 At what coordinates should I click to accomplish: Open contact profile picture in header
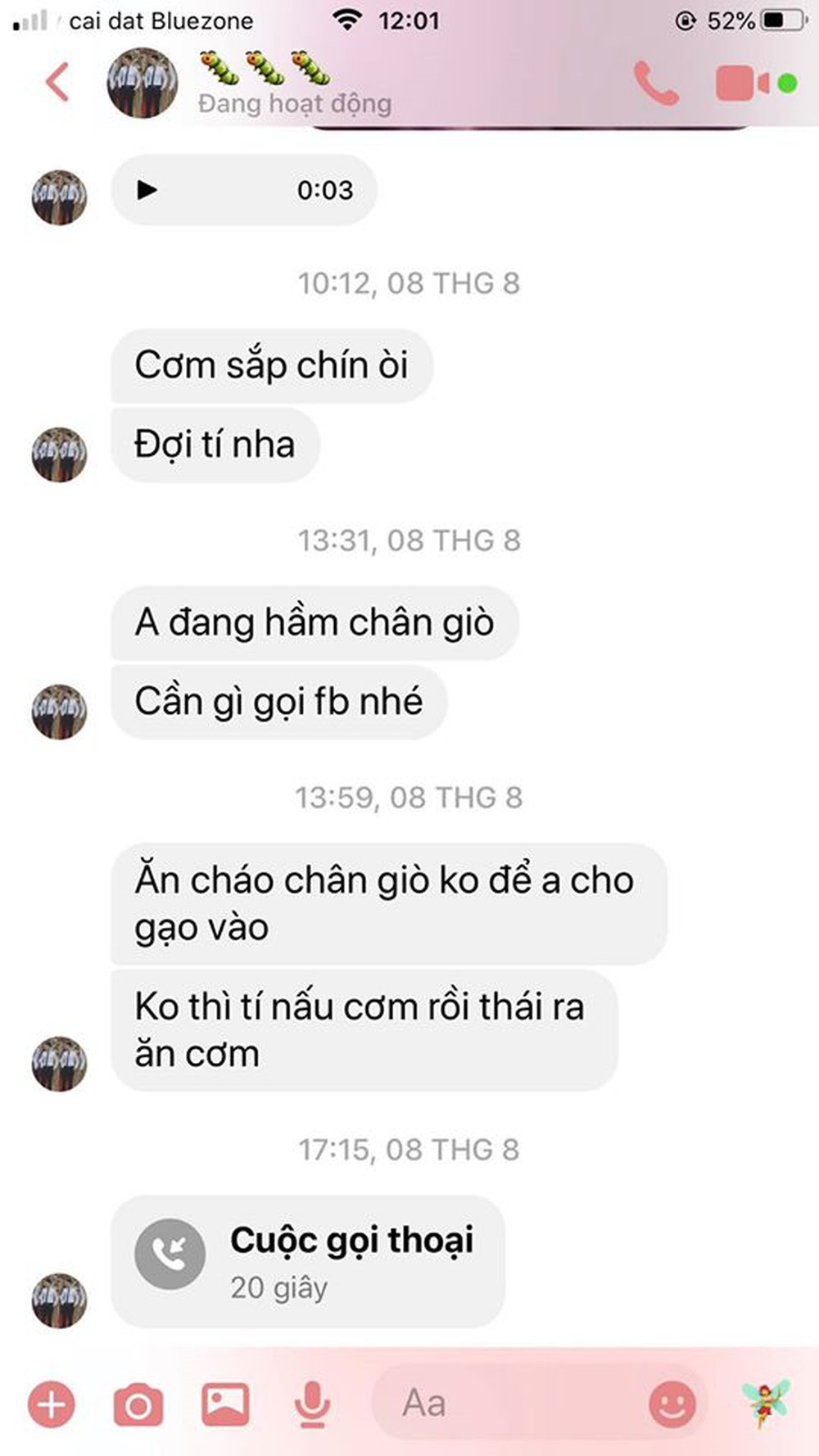143,83
